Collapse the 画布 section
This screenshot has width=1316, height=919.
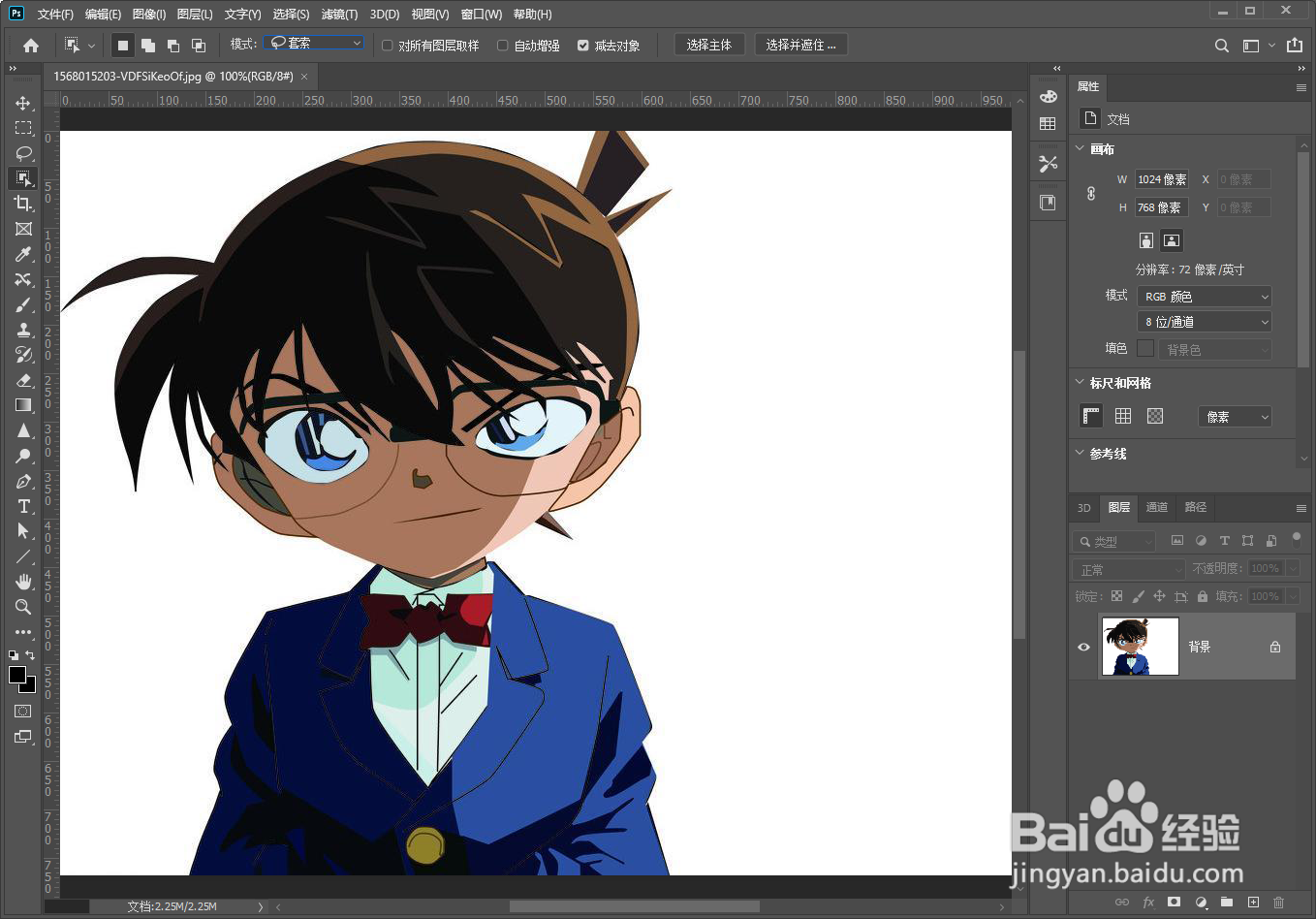pos(1081,148)
